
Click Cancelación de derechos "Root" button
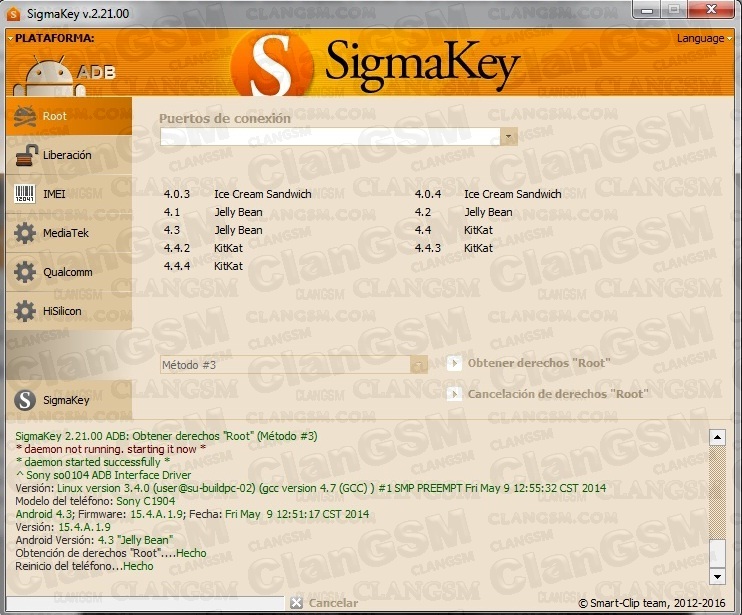(548, 394)
